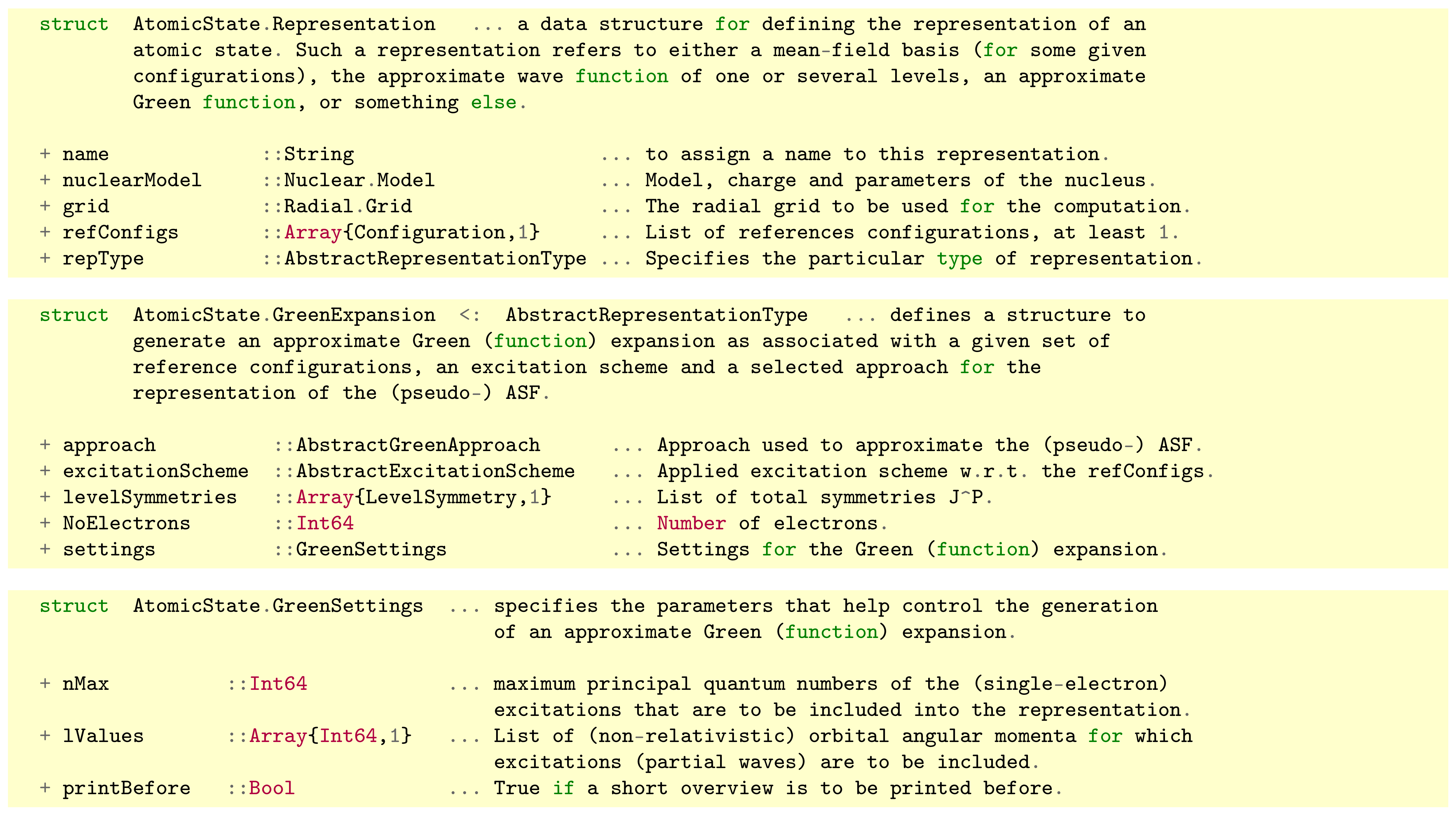The width and height of the screenshot is (1456, 815).
Task: Click the lValues field name
Action: (103, 736)
